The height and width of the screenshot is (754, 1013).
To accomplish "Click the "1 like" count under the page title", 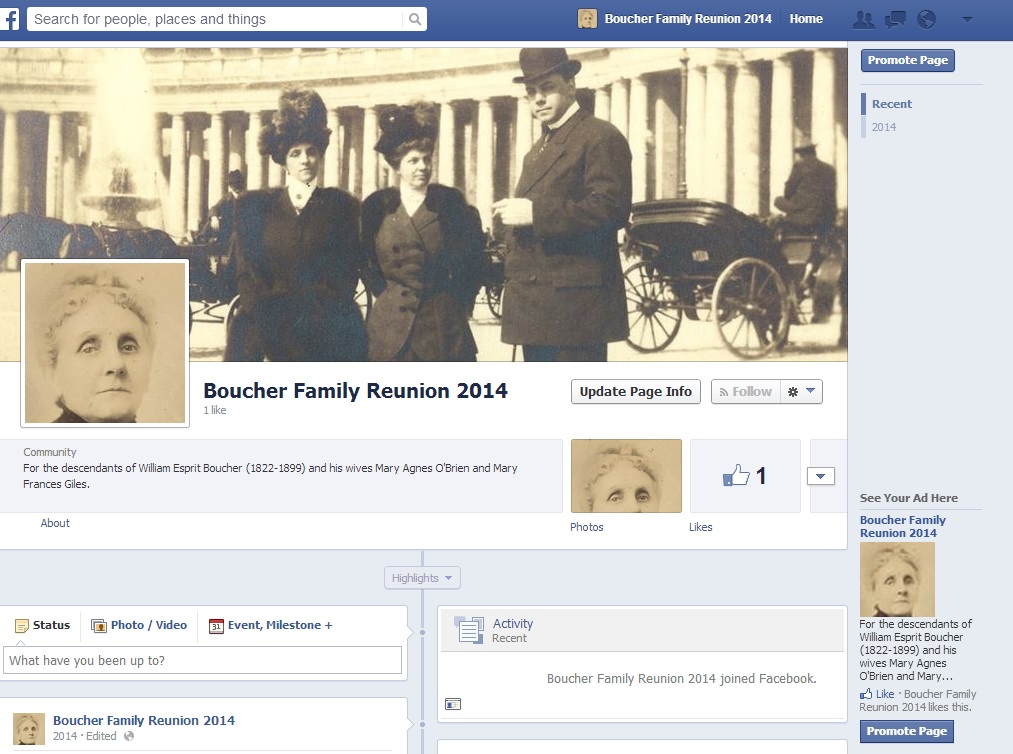I will point(214,410).
